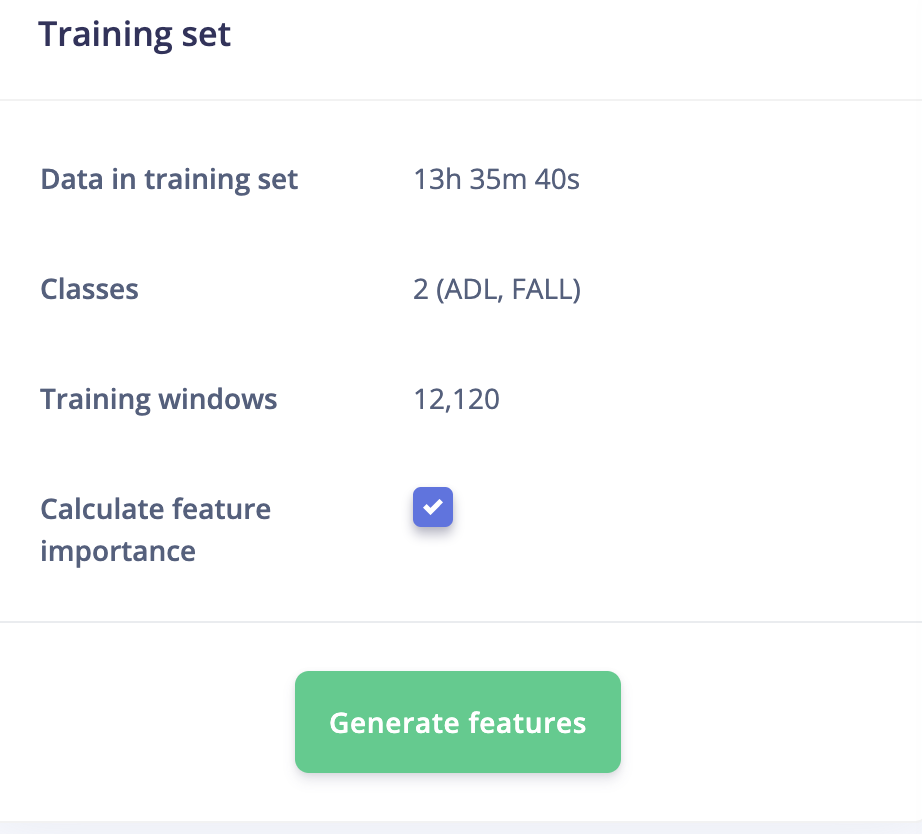Click the gray strip below the card
Viewport: 922px width, 834px height.
tap(461, 828)
